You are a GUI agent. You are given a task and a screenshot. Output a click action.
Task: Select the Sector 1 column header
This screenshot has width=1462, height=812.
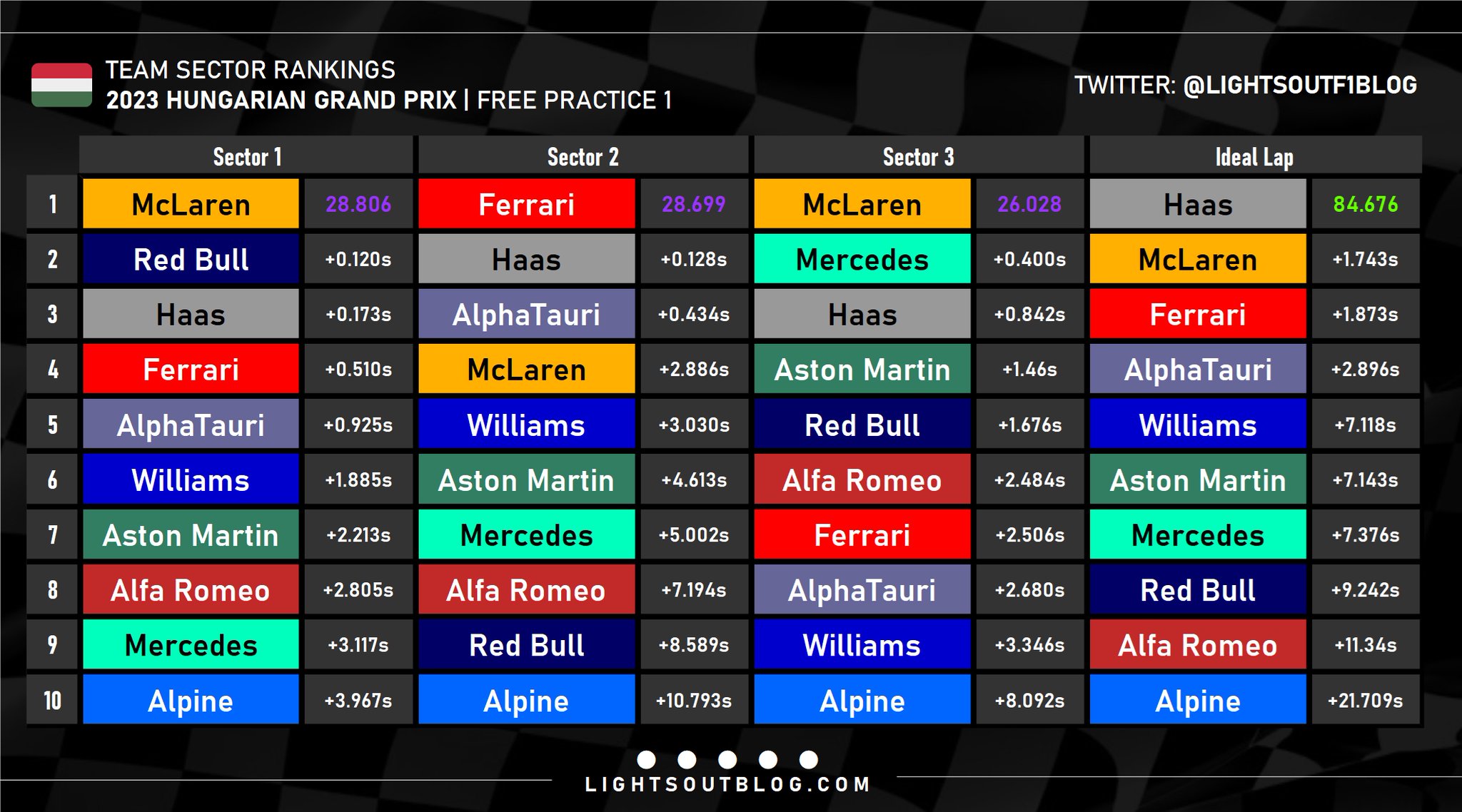[x=247, y=156]
